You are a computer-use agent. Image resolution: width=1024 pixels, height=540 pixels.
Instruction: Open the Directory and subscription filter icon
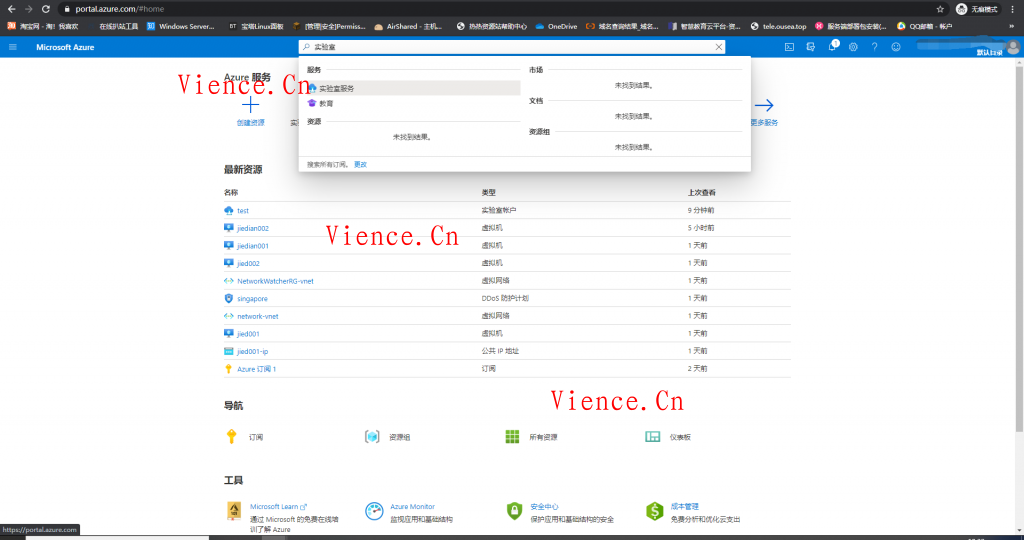click(x=810, y=47)
